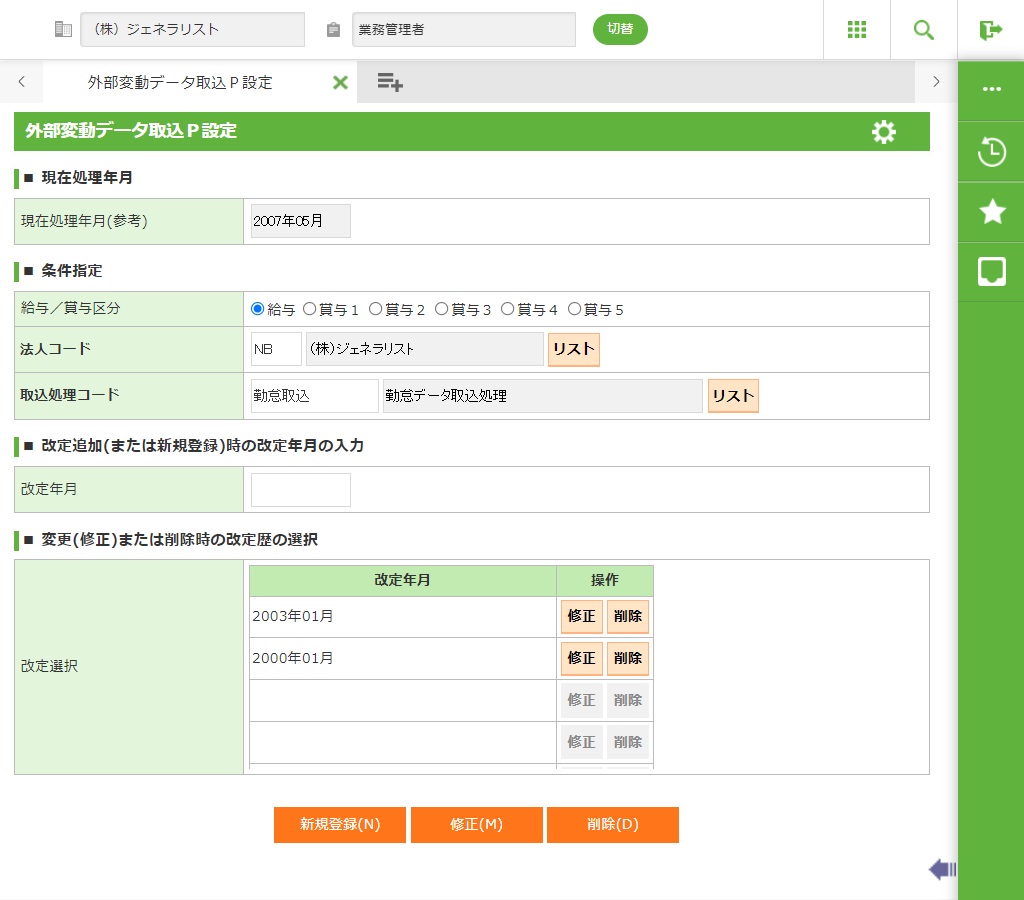Select the 賞与1 radio button
The width and height of the screenshot is (1024, 900).
[x=310, y=310]
